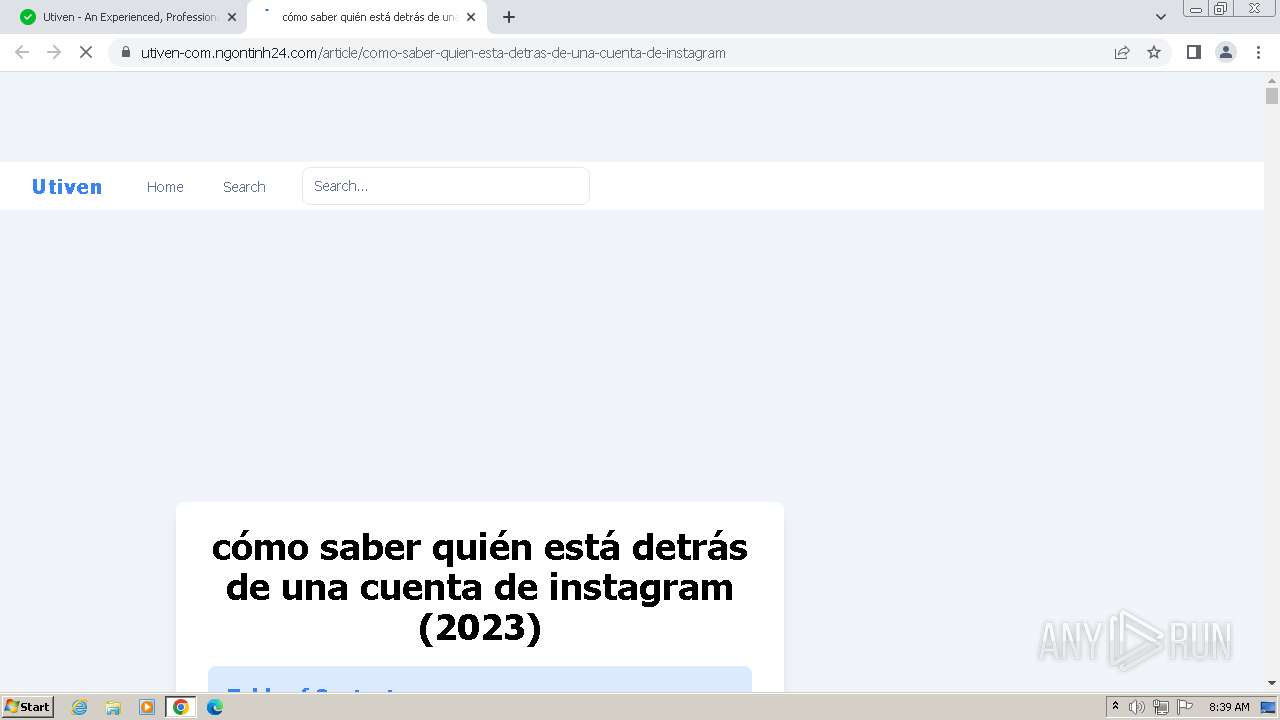
Task: Open the Windows Start menu
Action: [x=27, y=707]
